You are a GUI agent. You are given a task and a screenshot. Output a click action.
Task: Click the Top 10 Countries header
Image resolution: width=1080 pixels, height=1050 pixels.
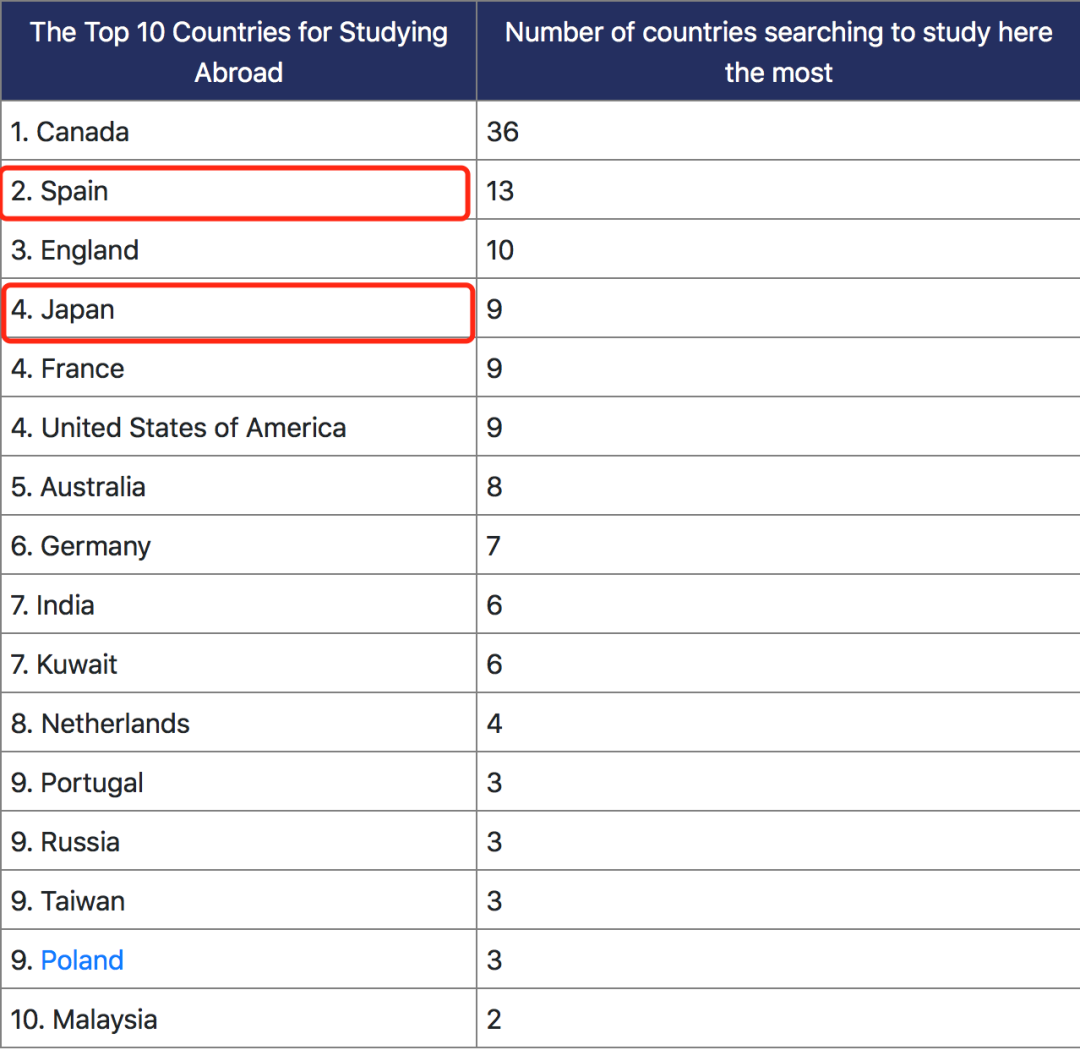pos(239,52)
